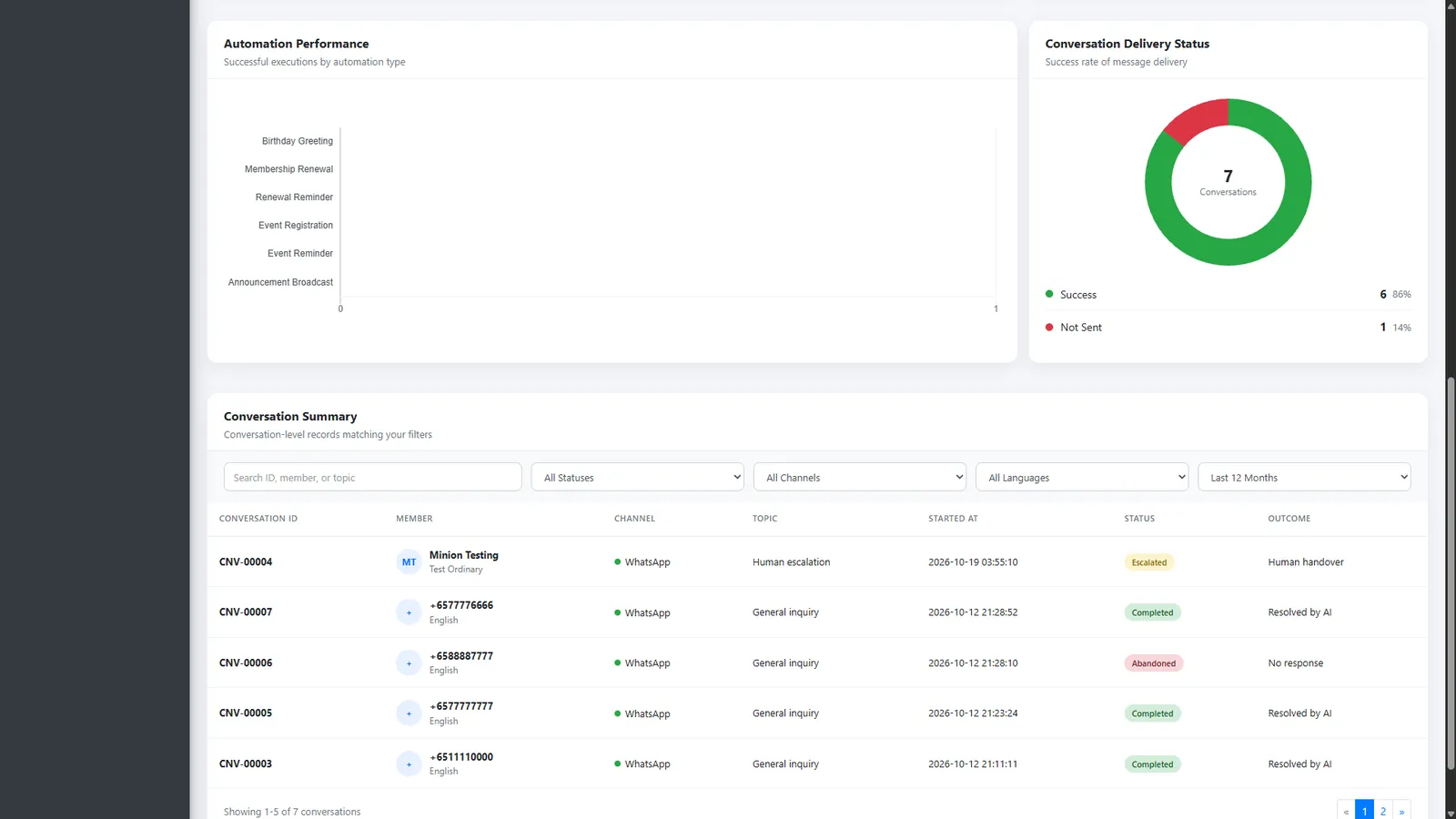This screenshot has height=819, width=1456.
Task: Click conversation ID CNV-00007
Action: point(246,612)
